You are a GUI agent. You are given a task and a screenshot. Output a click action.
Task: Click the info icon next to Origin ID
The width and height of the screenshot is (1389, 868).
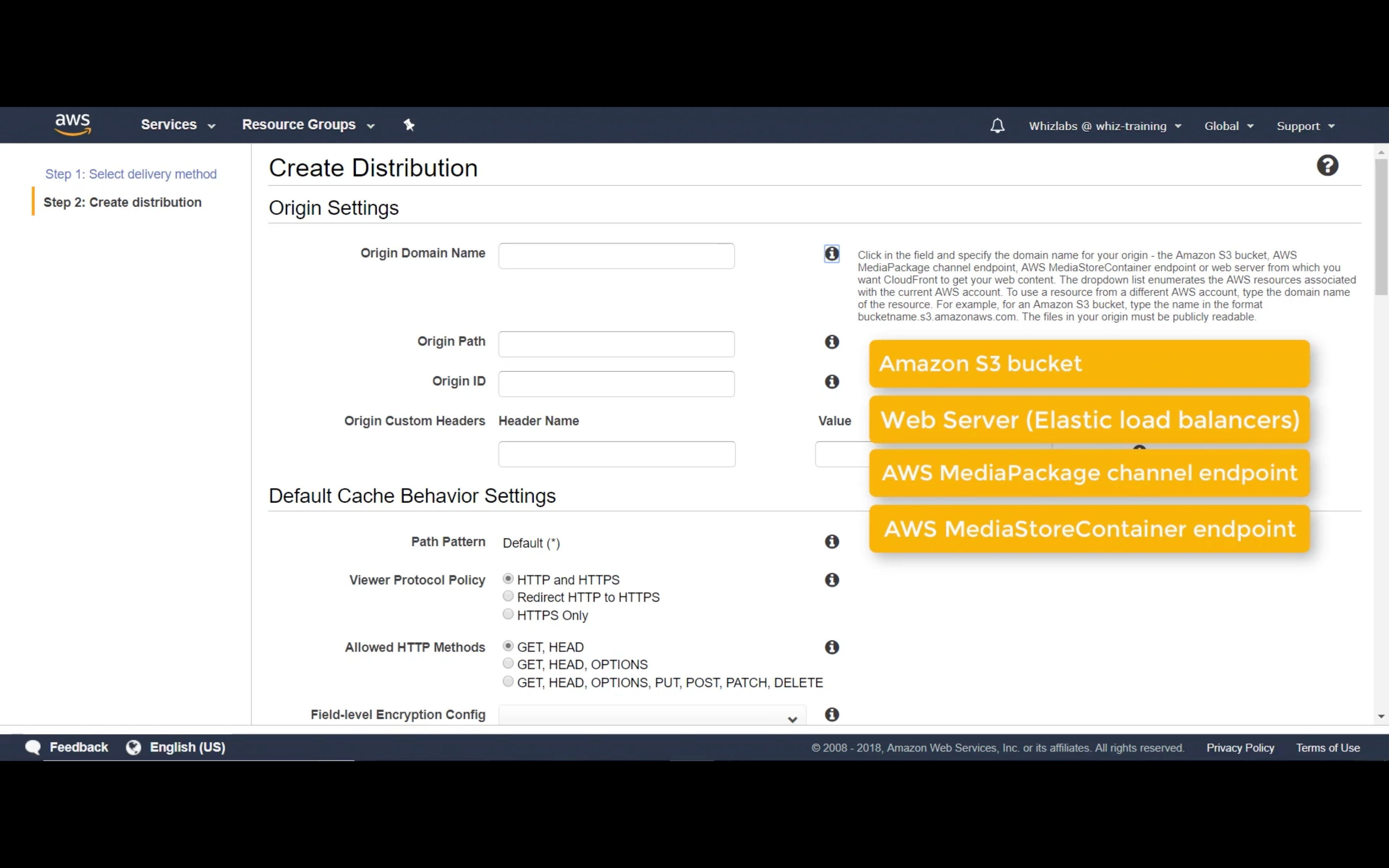point(832,382)
